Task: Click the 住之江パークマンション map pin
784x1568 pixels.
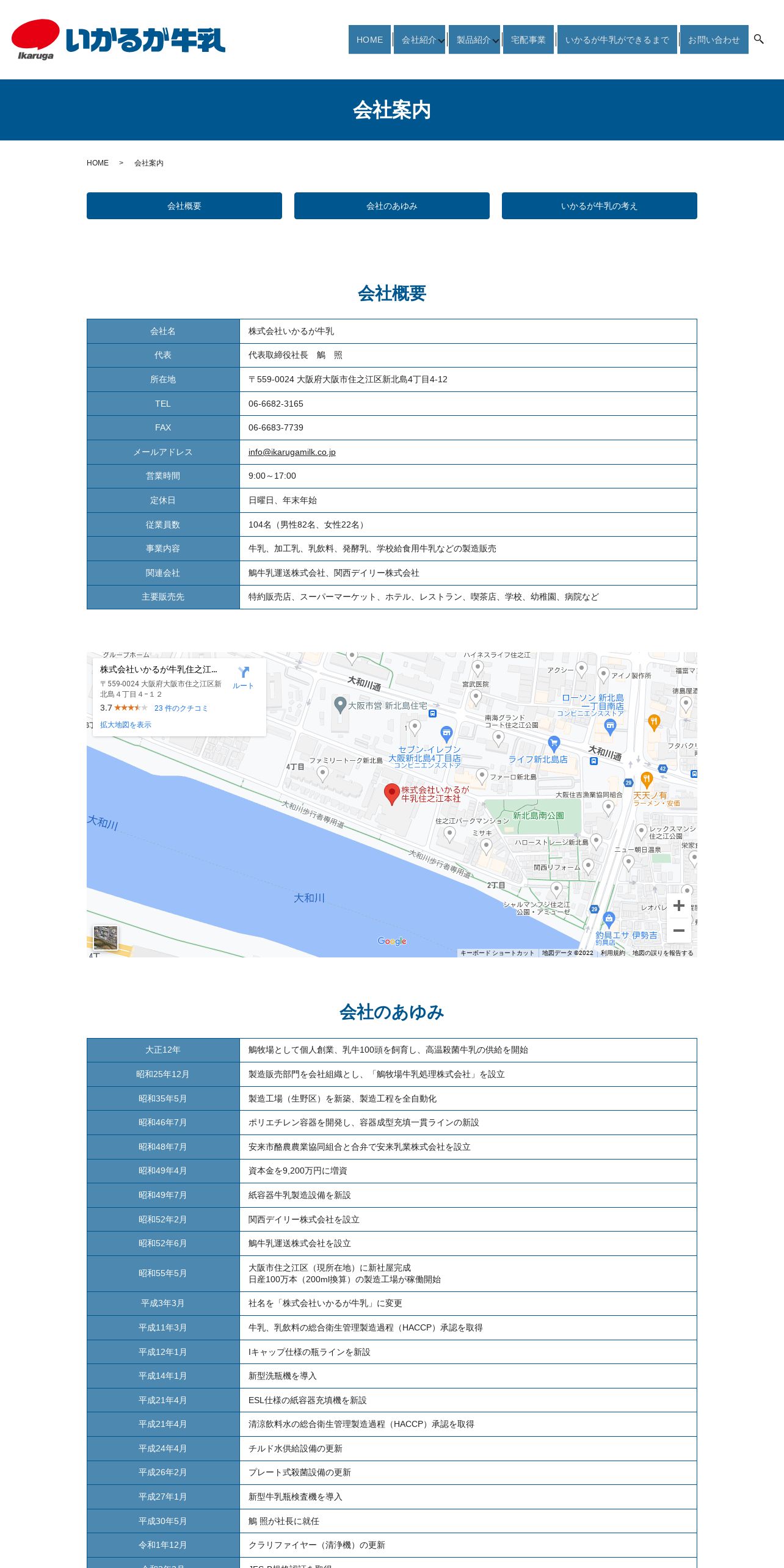Action: coord(449,834)
